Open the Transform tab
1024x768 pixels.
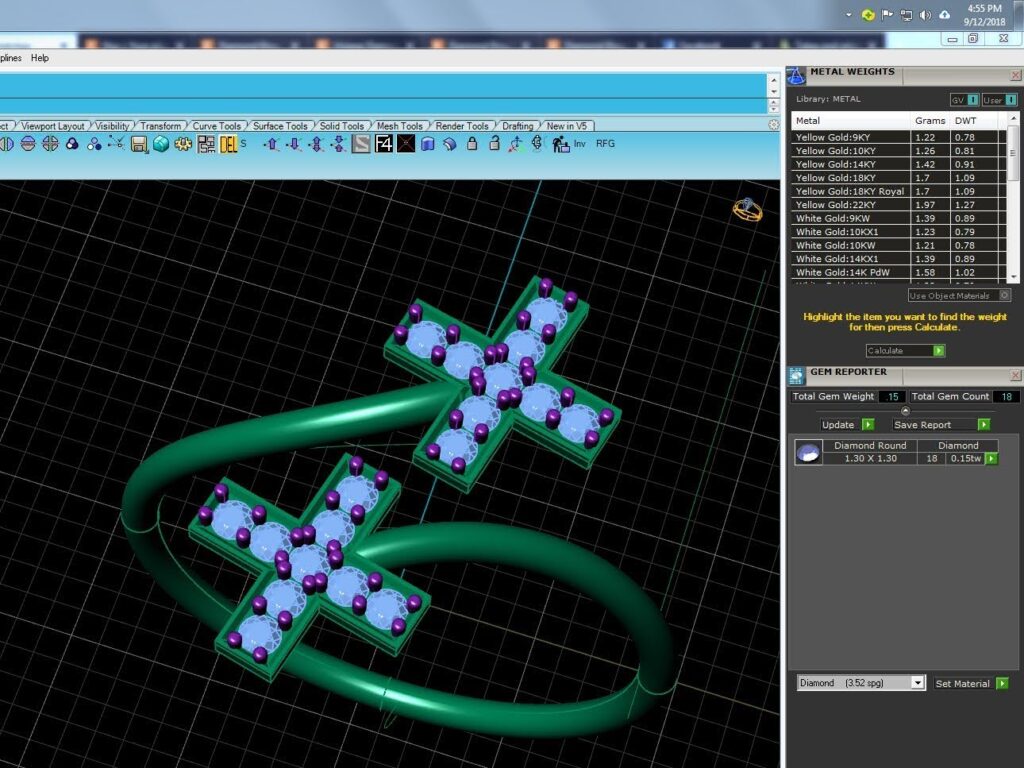click(161, 126)
